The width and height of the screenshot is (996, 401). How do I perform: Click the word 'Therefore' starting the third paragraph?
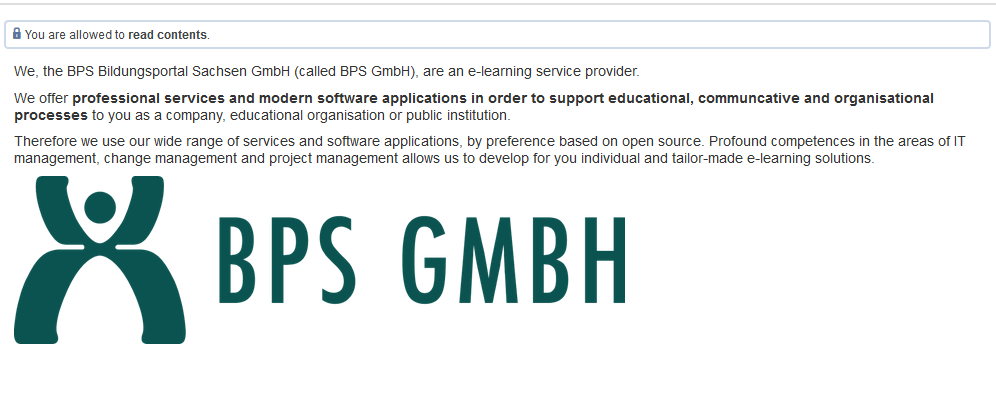pyautogui.click(x=47, y=142)
